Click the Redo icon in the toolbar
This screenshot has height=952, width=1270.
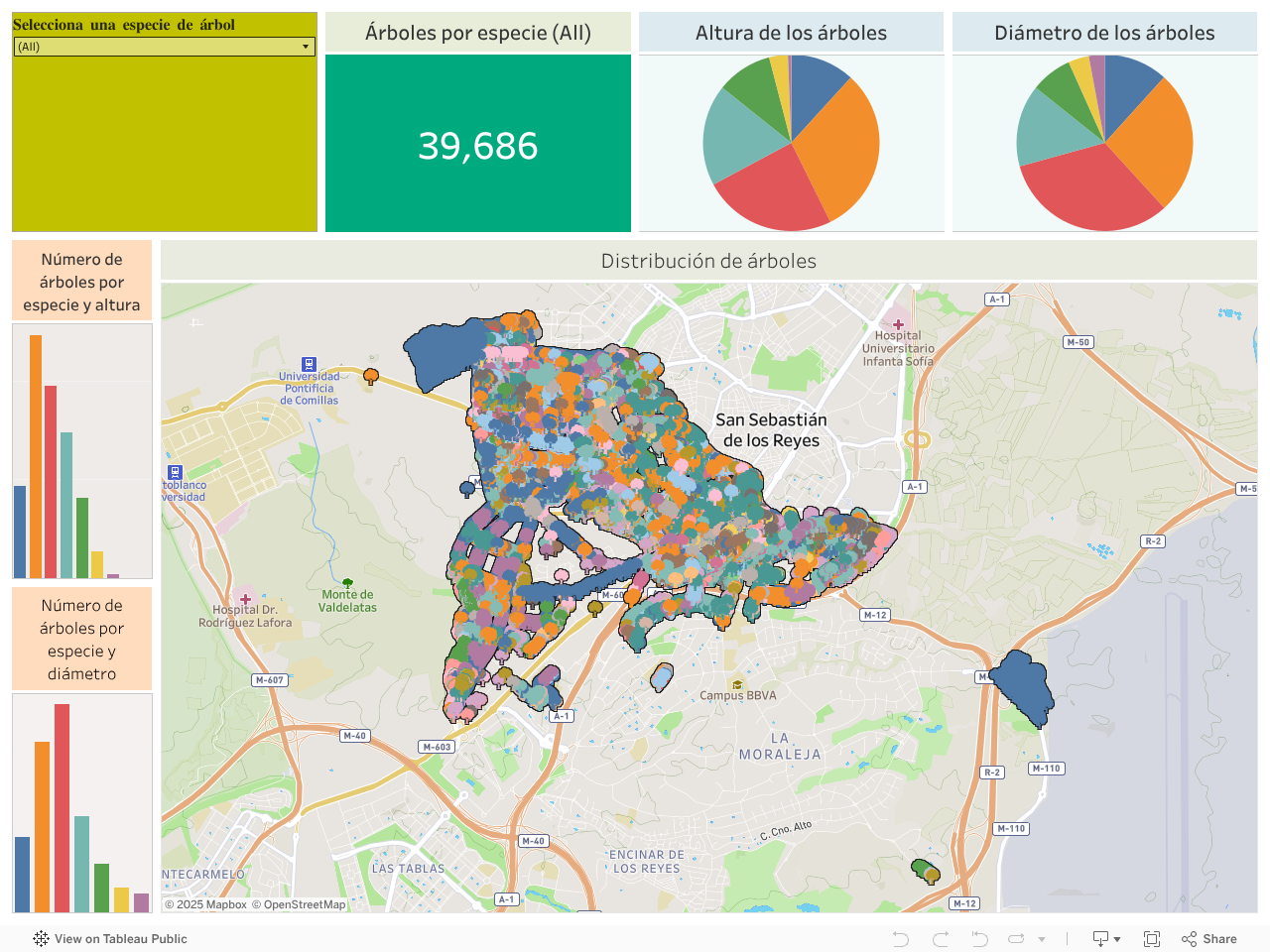click(941, 939)
